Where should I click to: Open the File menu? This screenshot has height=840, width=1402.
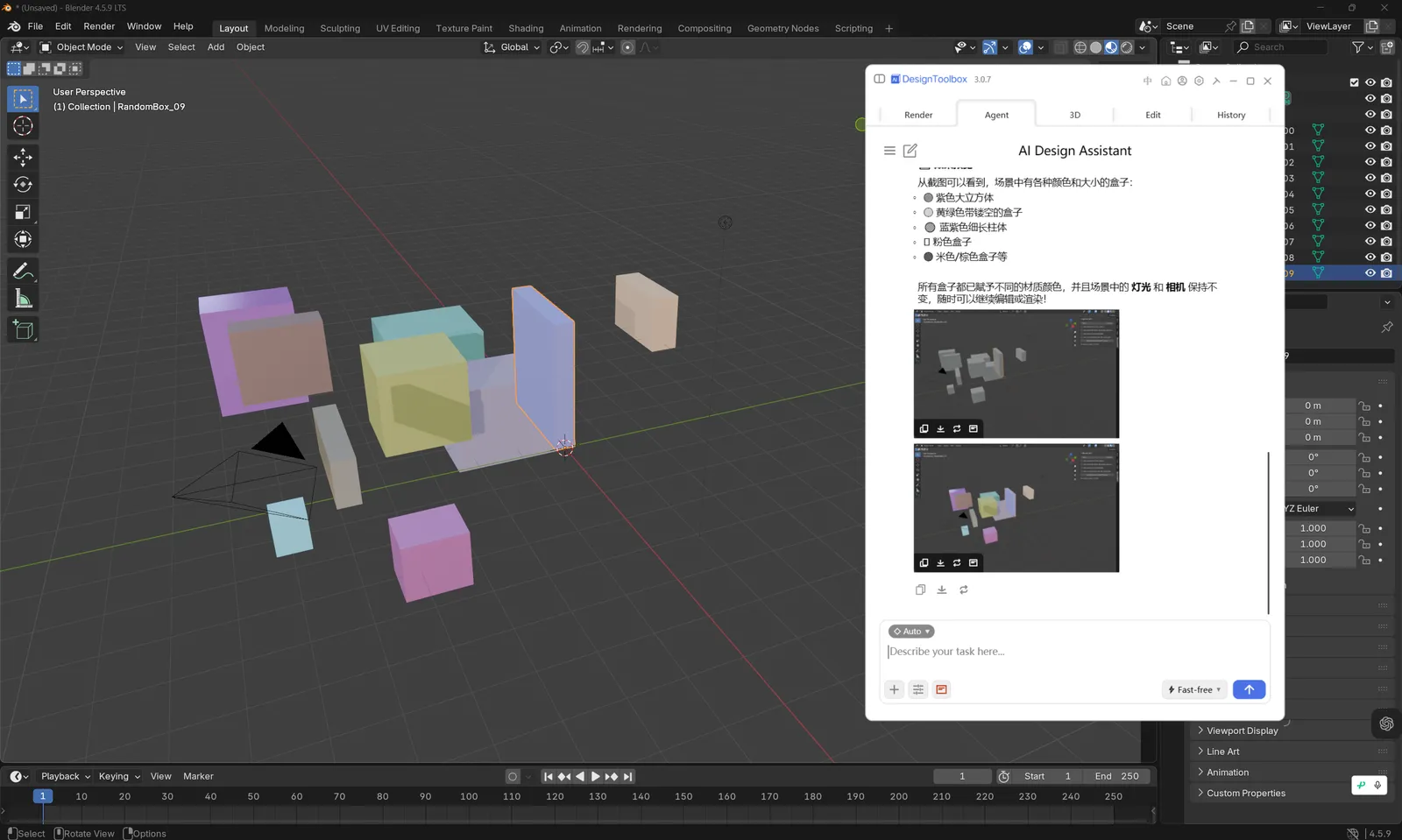[35, 26]
